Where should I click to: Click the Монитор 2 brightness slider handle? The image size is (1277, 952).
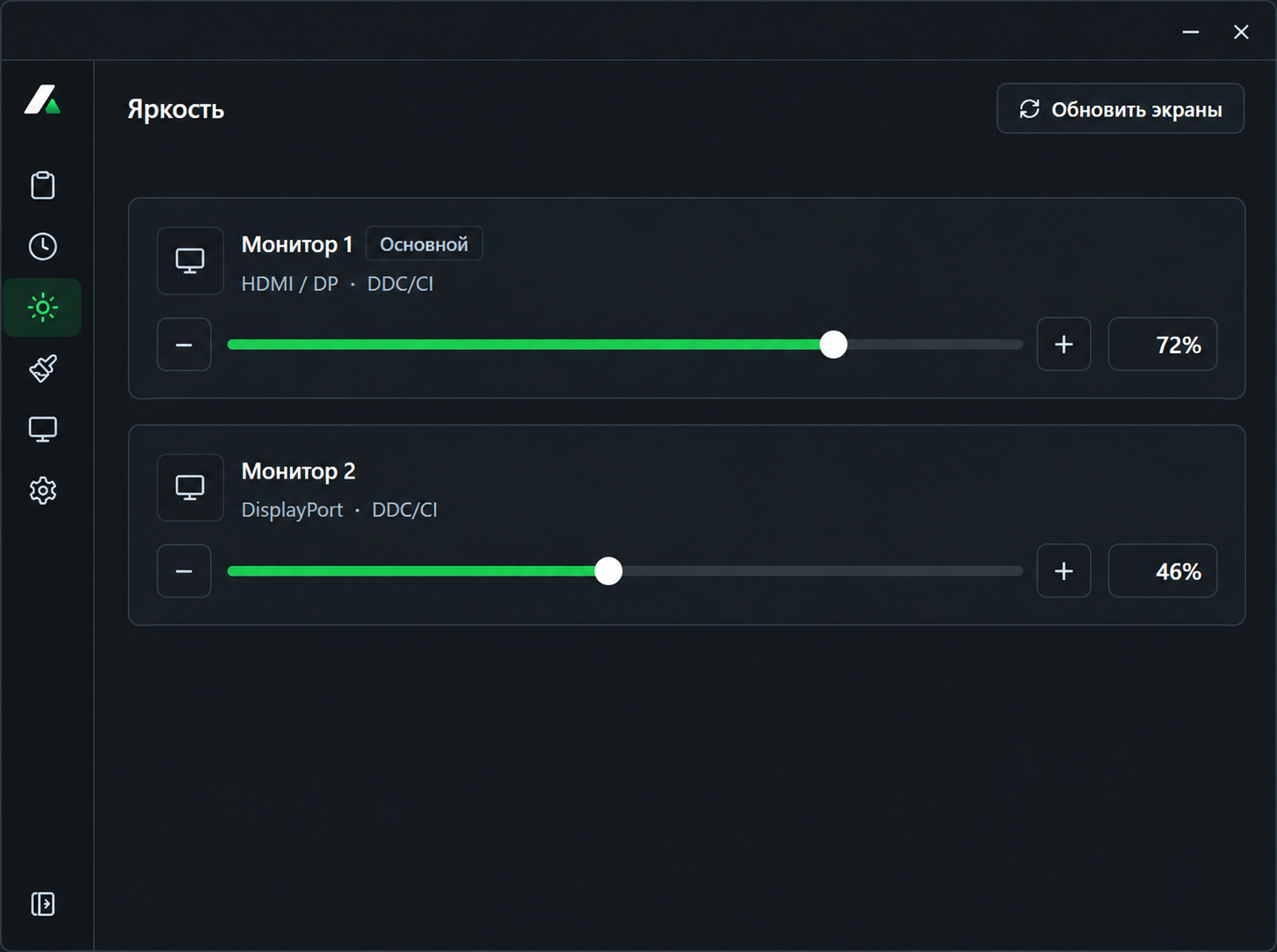pos(608,571)
